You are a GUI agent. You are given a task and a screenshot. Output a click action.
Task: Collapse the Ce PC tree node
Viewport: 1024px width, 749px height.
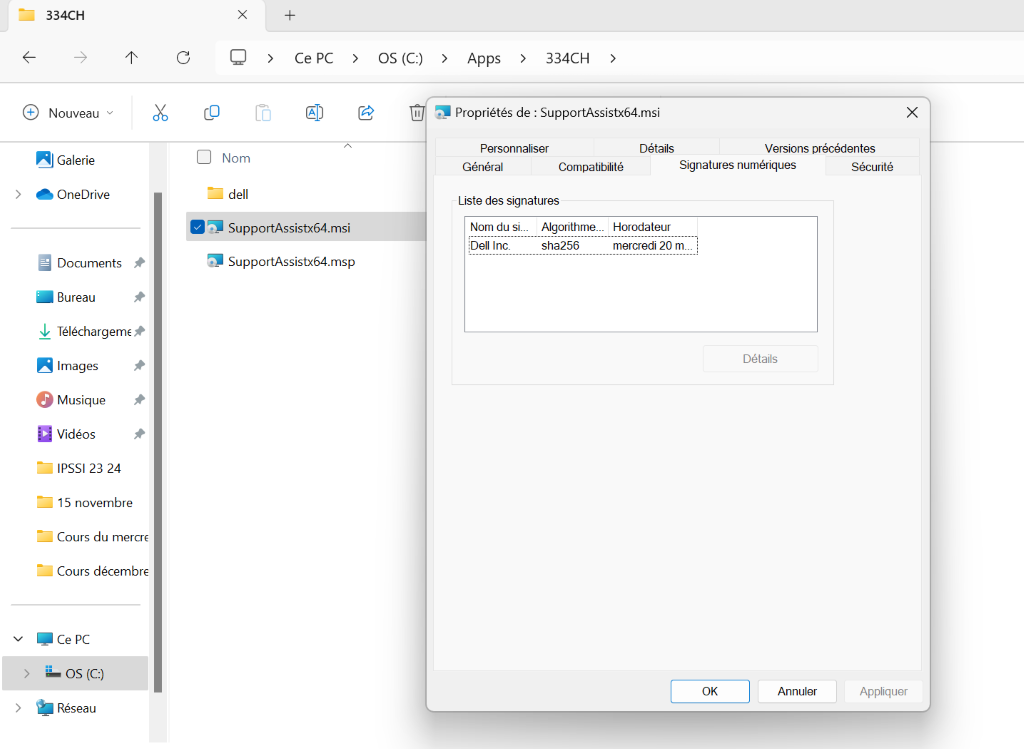coord(18,639)
